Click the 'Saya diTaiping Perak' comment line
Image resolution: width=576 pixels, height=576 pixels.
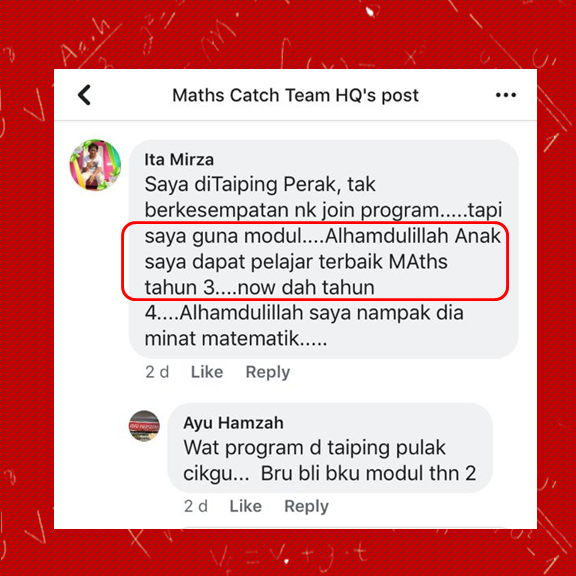click(x=260, y=184)
